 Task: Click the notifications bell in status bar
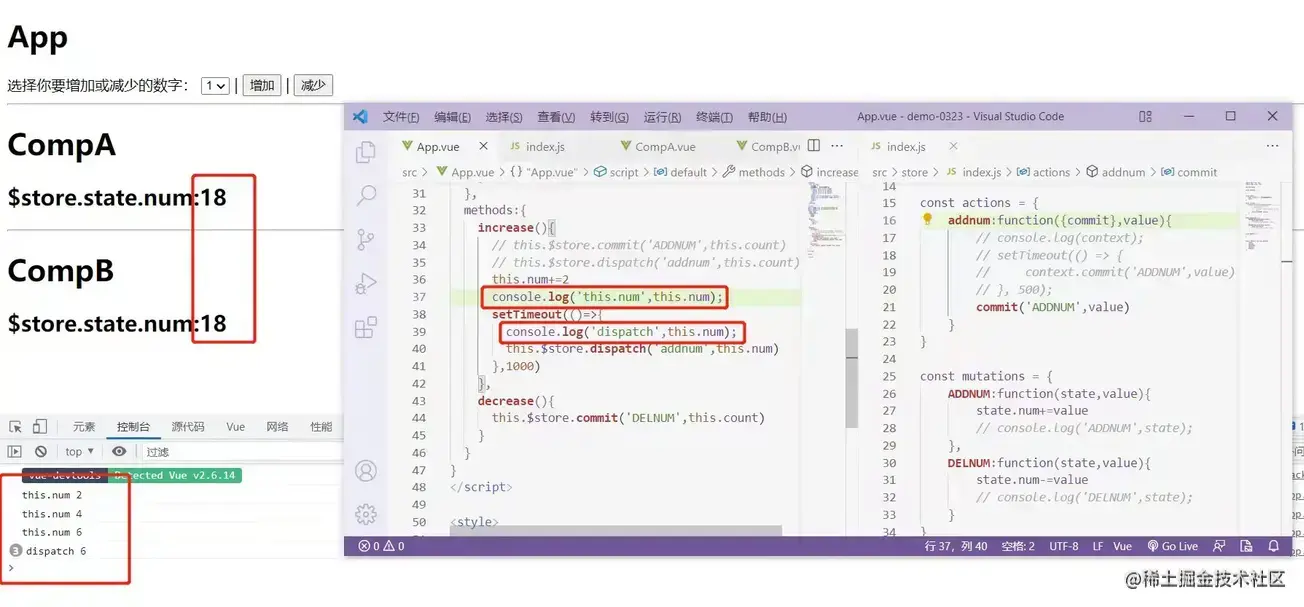coord(1273,546)
